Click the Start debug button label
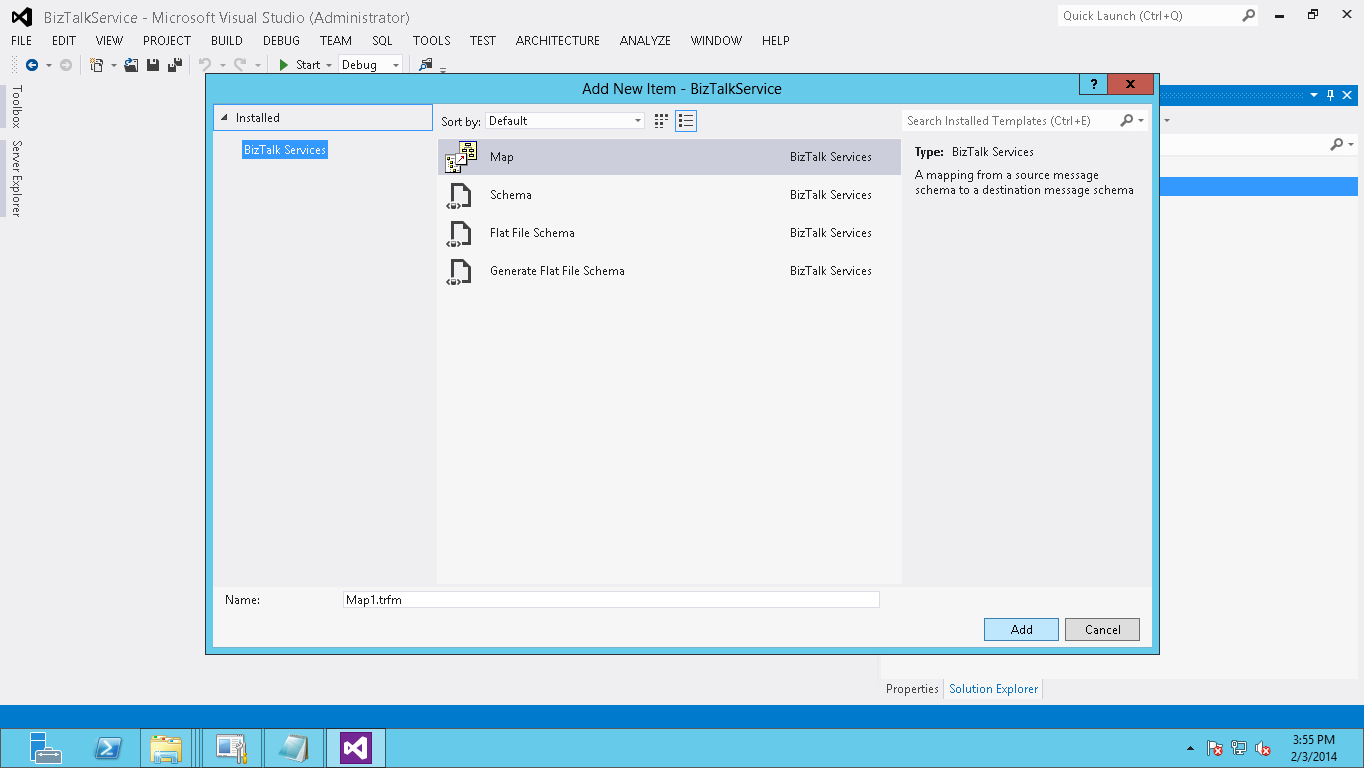The width and height of the screenshot is (1364, 768). click(308, 65)
